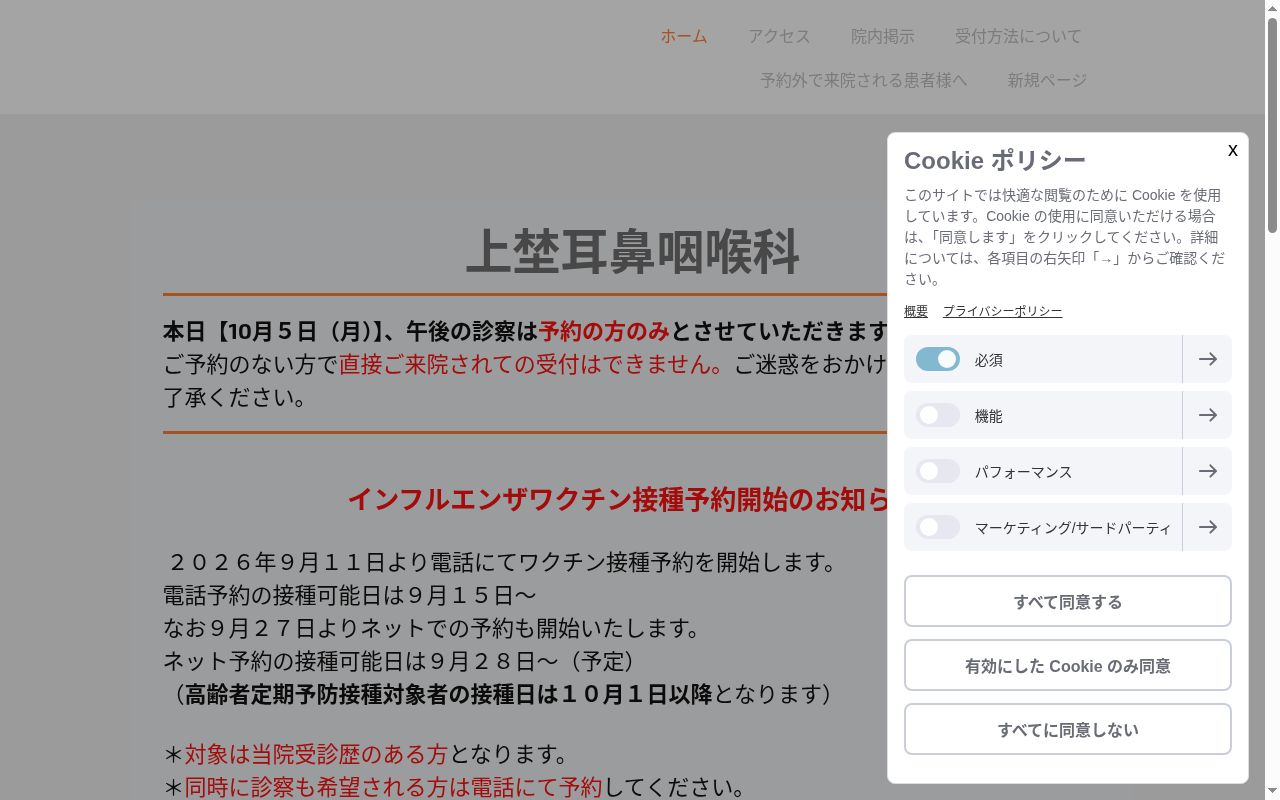The height and width of the screenshot is (800, 1280).
Task: Select 受付方法について in the navigation
Action: 1018,36
